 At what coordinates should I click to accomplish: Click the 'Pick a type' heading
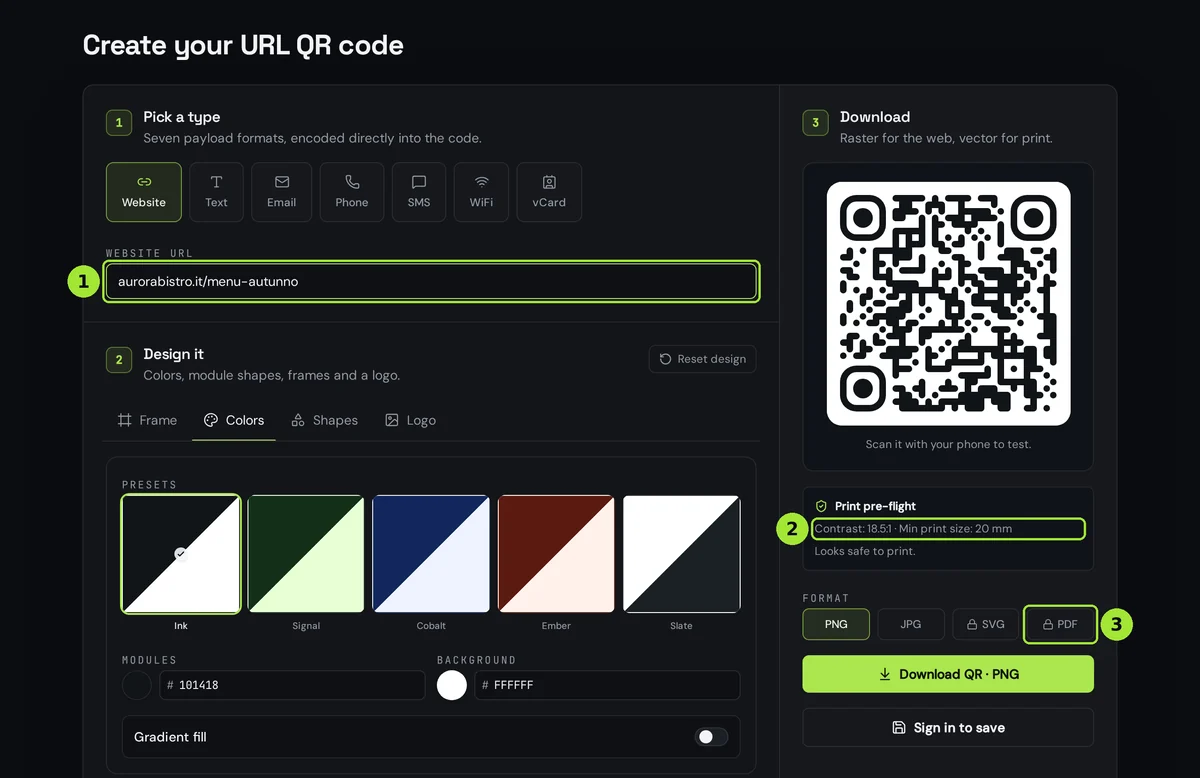[182, 117]
